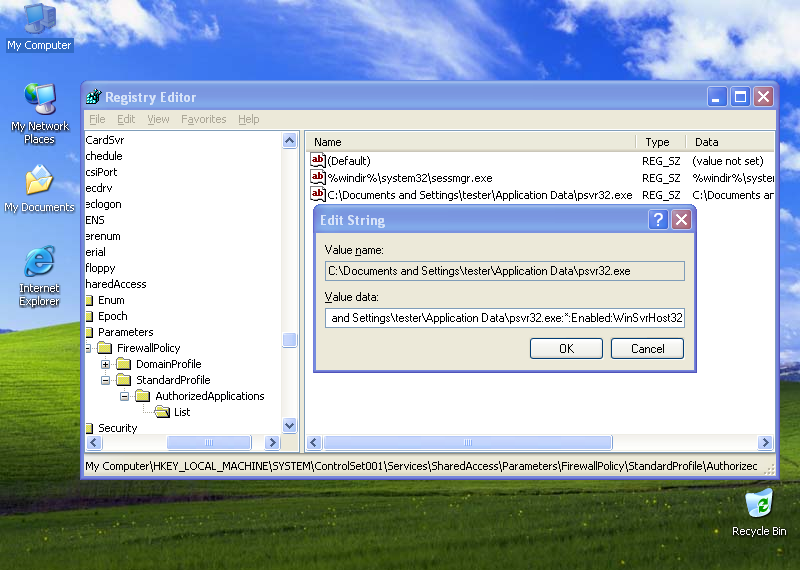
Task: Click the status bar registry path
Action: tap(421, 466)
